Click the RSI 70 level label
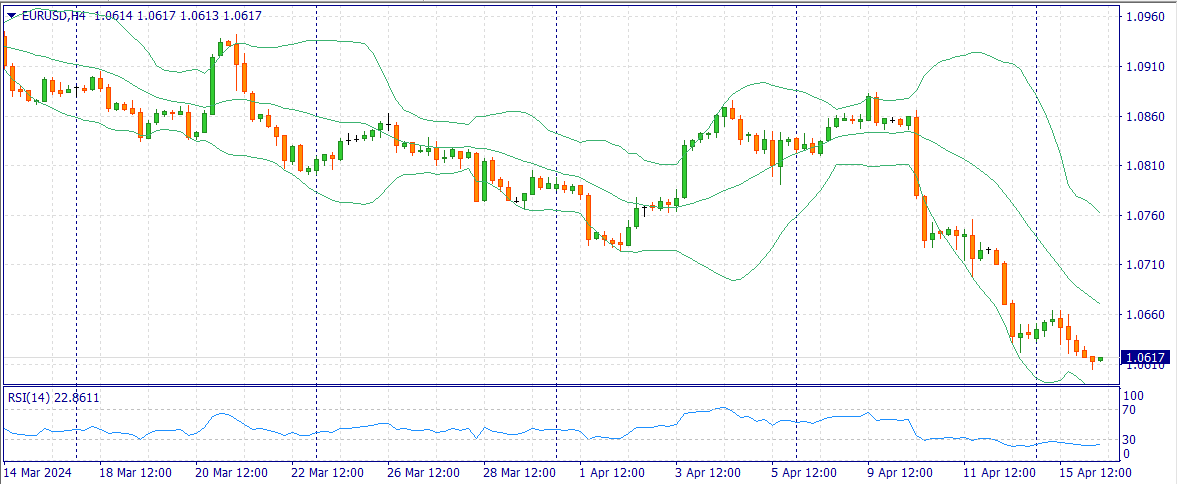Screen dimensions: 1177x484 click(x=1133, y=410)
